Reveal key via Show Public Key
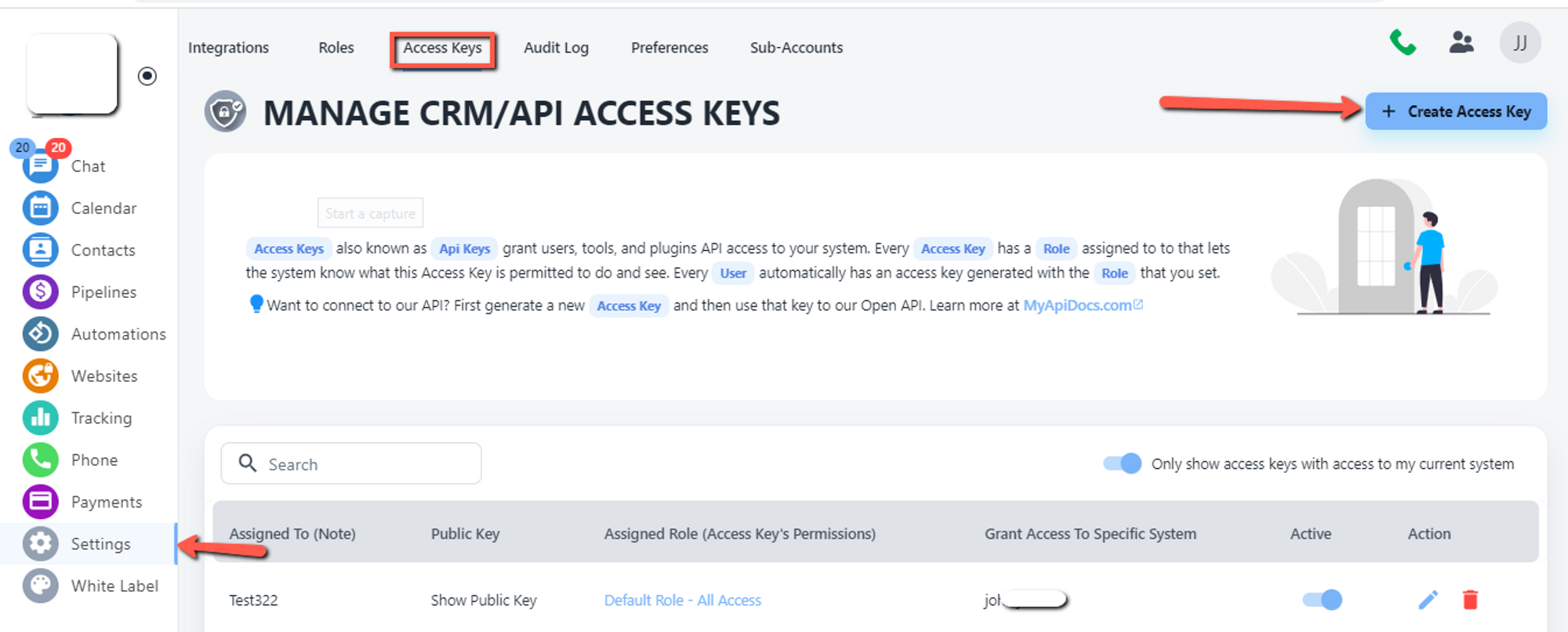 483,600
